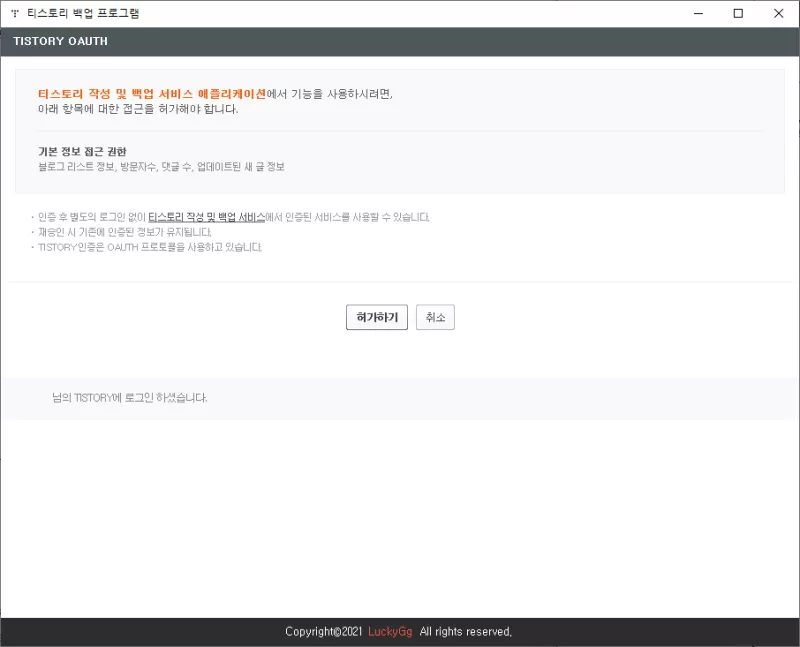Image resolution: width=800 pixels, height=647 pixels.
Task: Click the 허가하기 button
Action: click(x=377, y=317)
